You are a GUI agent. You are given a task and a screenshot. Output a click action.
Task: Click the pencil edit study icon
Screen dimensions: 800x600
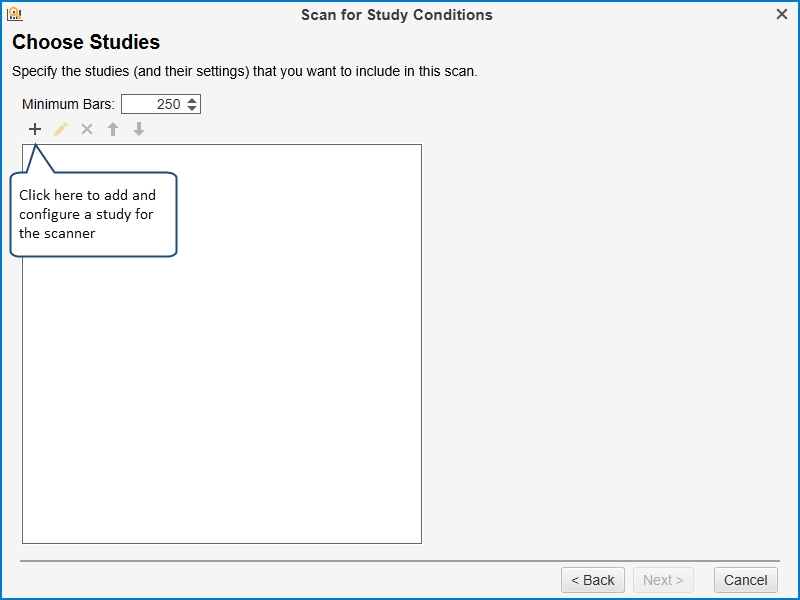(x=61, y=129)
